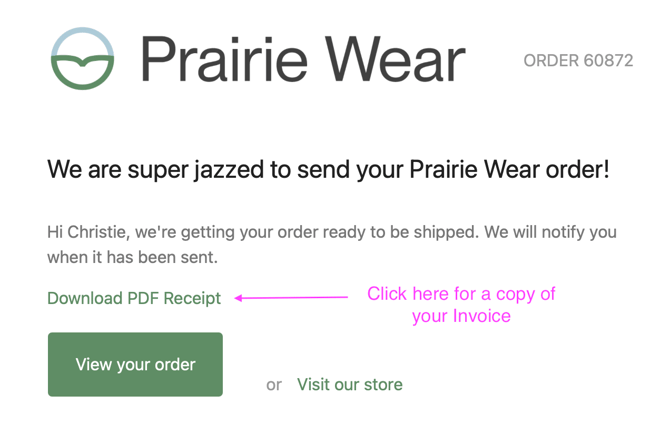Image resolution: width=670 pixels, height=425 pixels.
Task: Click the Prairie Wear circular logo icon
Action: [82, 60]
